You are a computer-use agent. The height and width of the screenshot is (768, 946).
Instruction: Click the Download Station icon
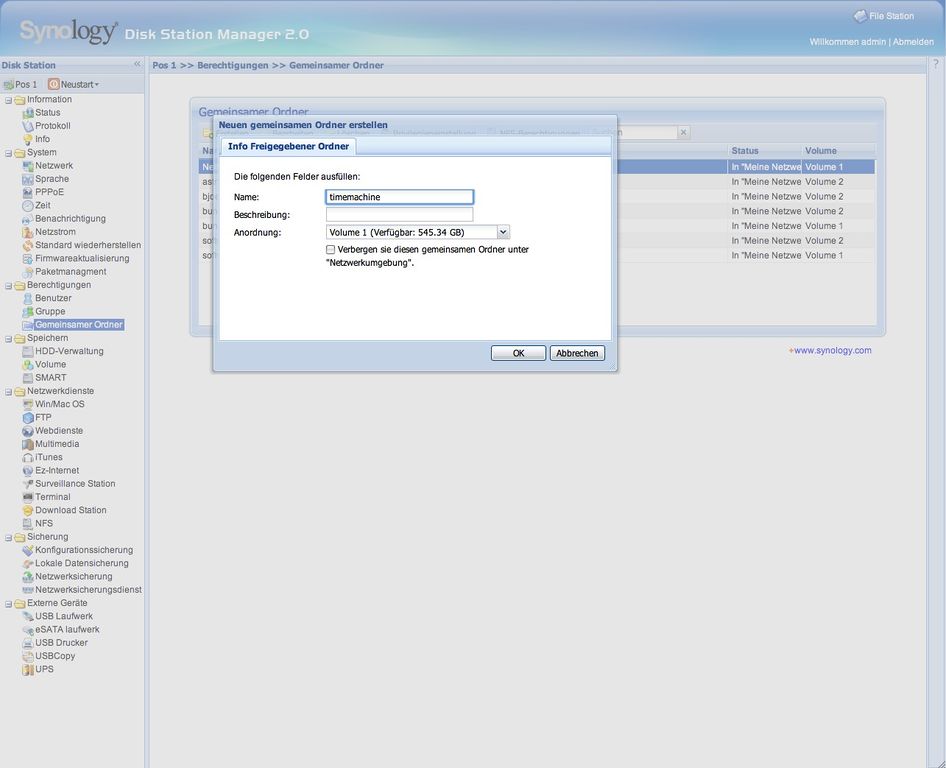click(28, 510)
